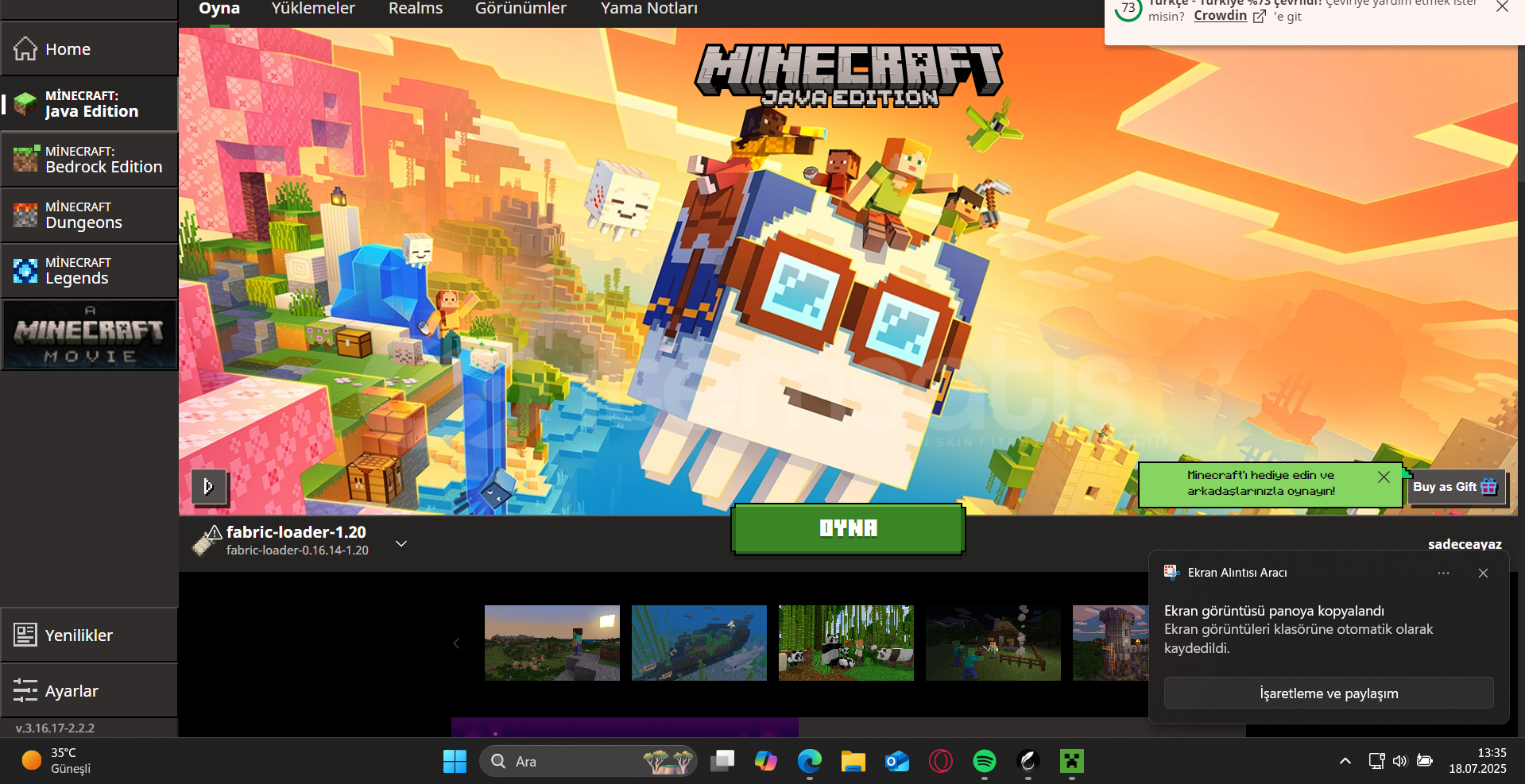
Task: Open Snipping Tool notification options menu
Action: [x=1443, y=573]
